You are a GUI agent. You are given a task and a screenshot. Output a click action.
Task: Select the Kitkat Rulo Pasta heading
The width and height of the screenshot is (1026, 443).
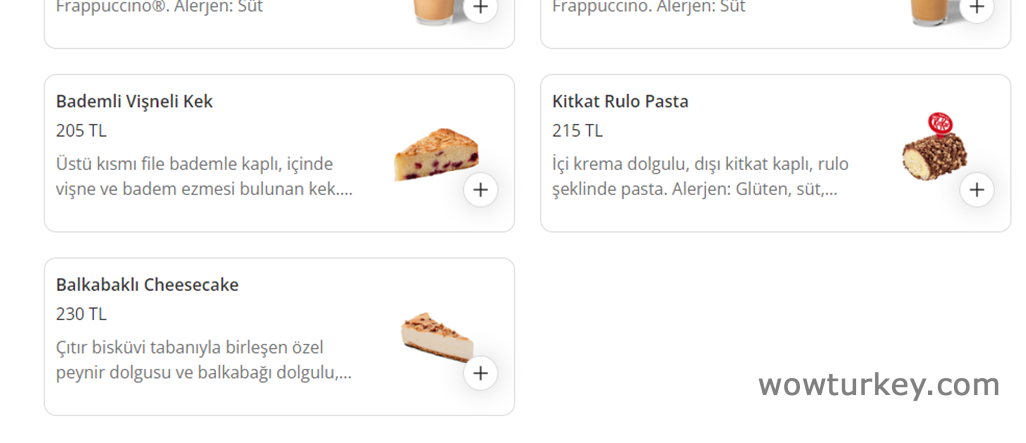click(x=620, y=102)
